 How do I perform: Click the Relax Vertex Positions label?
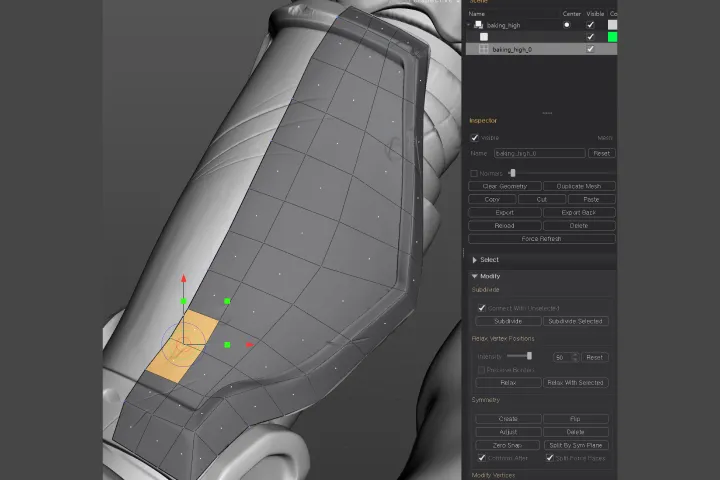(x=503, y=339)
